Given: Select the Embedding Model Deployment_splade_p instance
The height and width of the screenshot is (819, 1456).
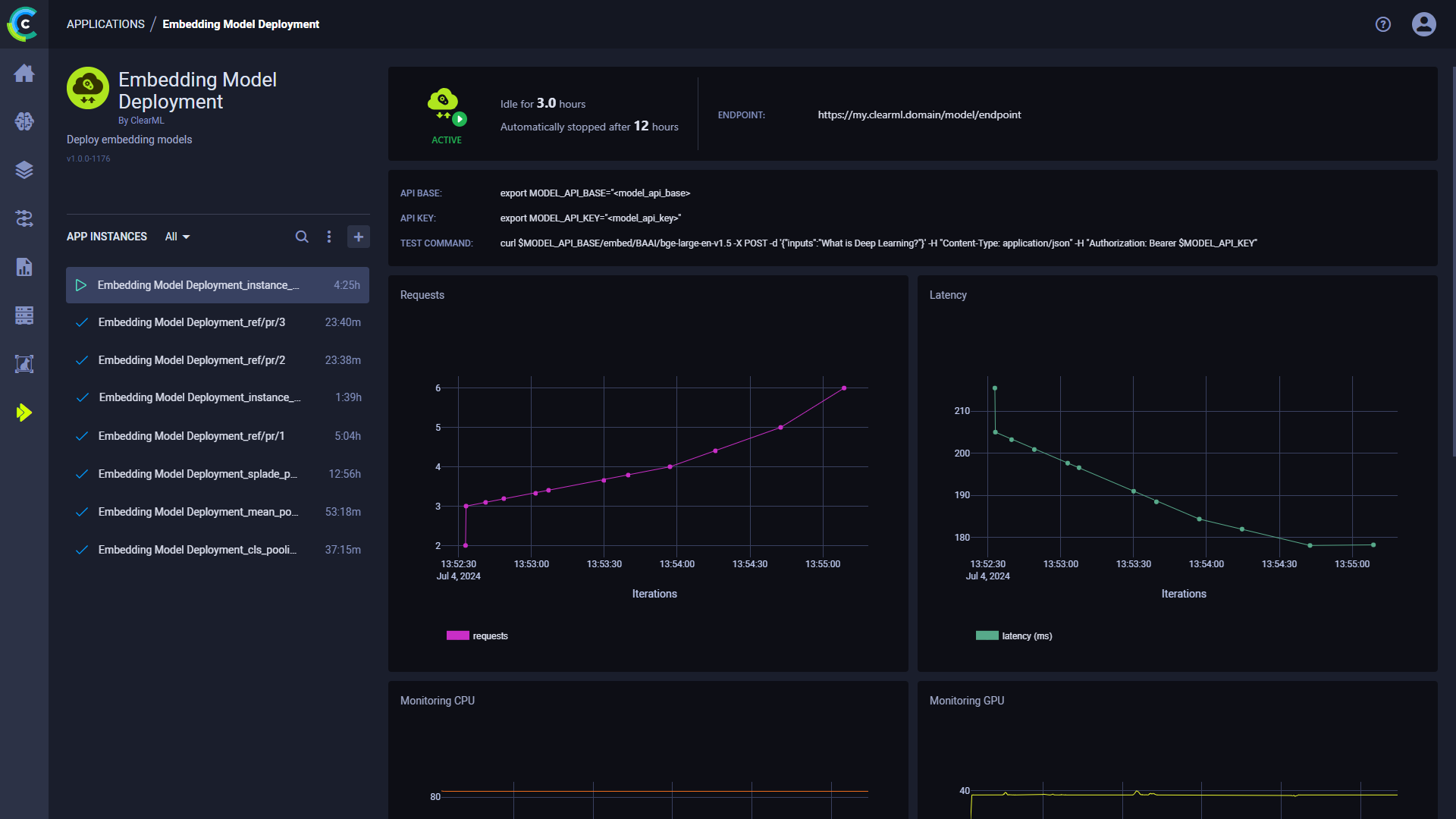Looking at the screenshot, I should (197, 474).
